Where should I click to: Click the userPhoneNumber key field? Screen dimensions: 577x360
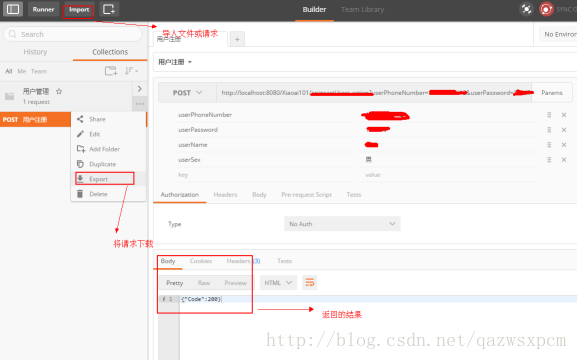coord(263,115)
